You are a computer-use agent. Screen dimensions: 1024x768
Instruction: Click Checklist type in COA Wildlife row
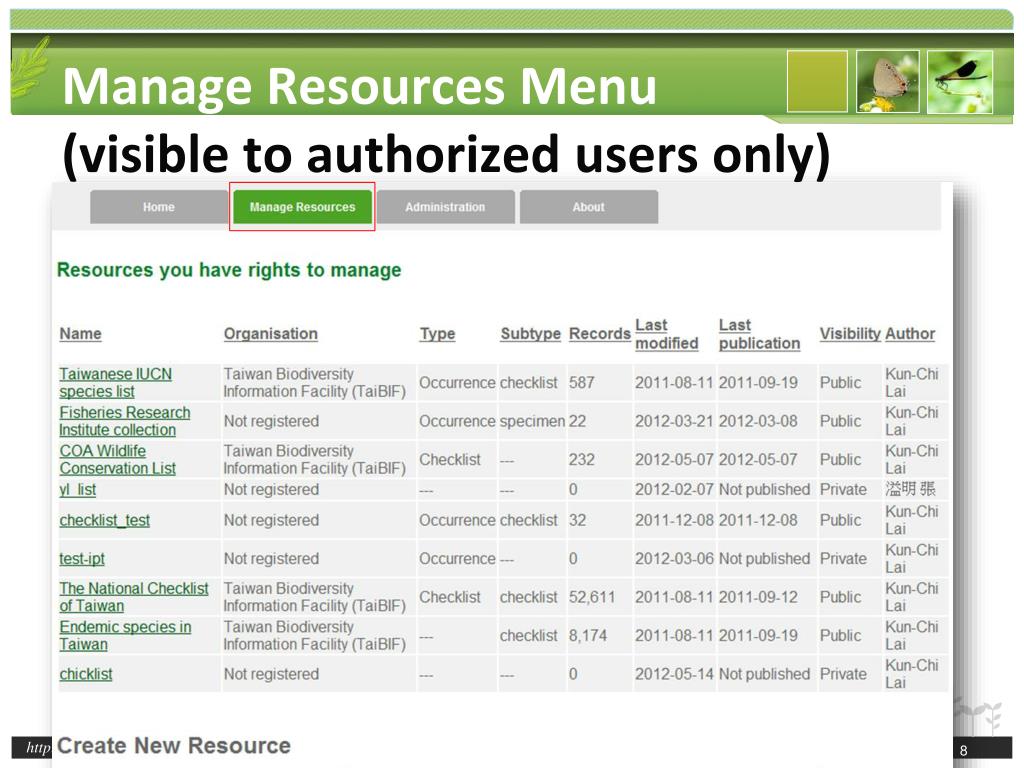pos(450,460)
